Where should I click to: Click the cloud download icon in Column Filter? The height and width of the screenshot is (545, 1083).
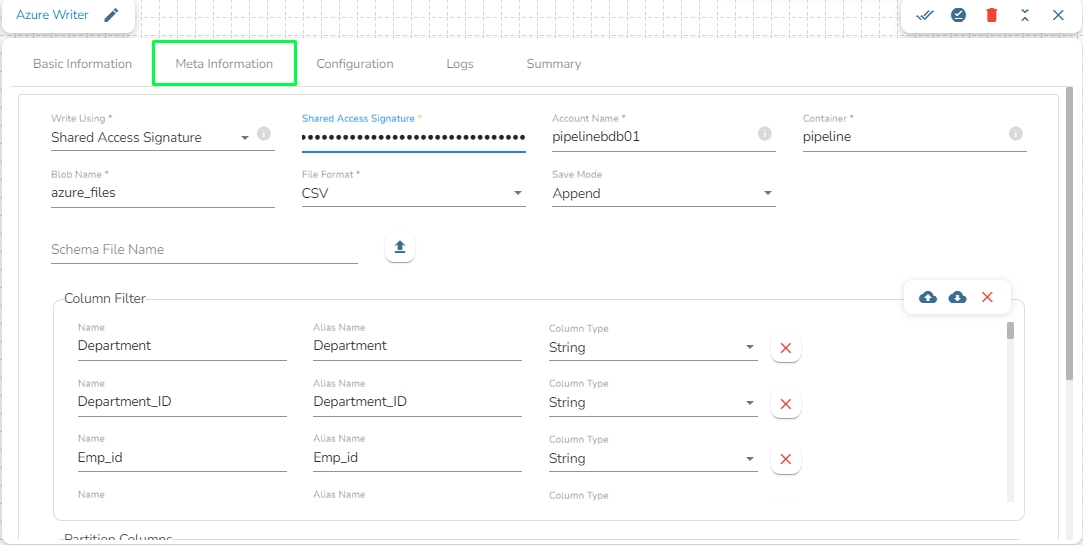point(957,297)
